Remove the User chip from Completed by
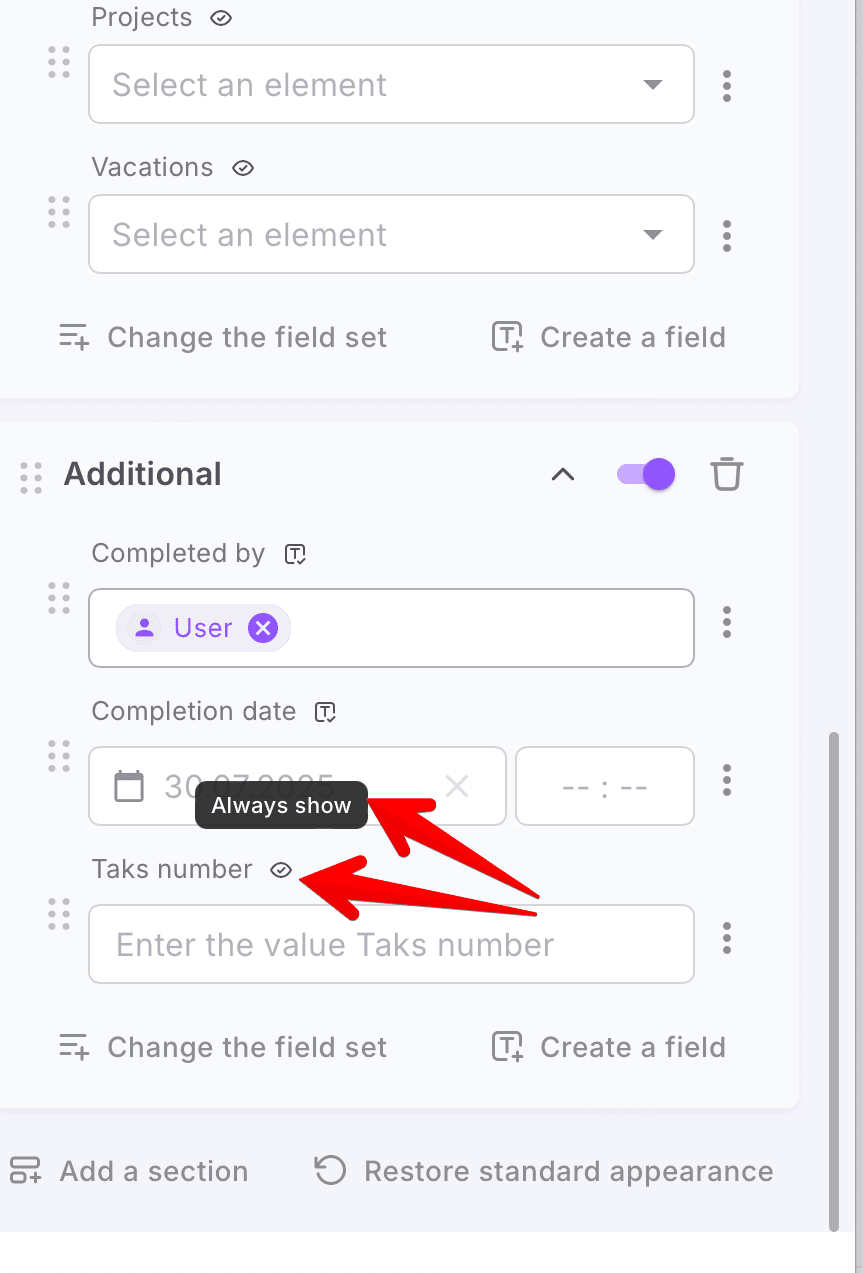863x1273 pixels. (x=263, y=628)
